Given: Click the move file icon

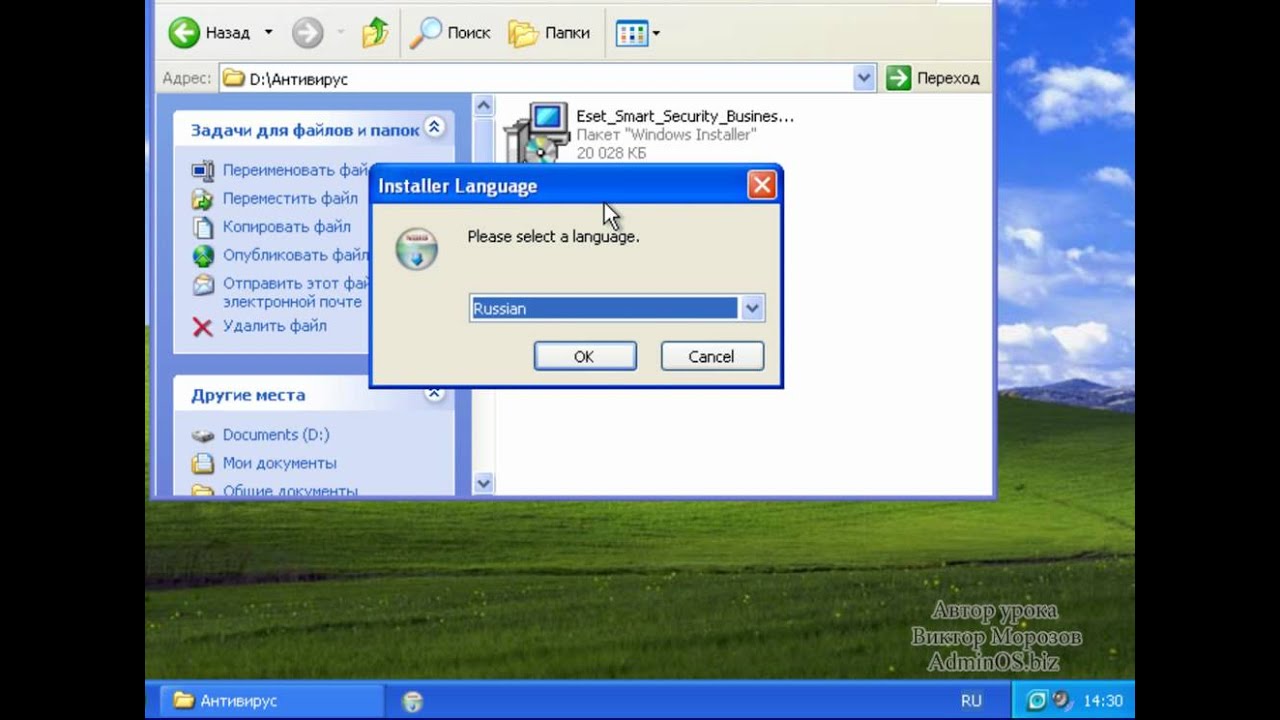Looking at the screenshot, I should (x=203, y=198).
